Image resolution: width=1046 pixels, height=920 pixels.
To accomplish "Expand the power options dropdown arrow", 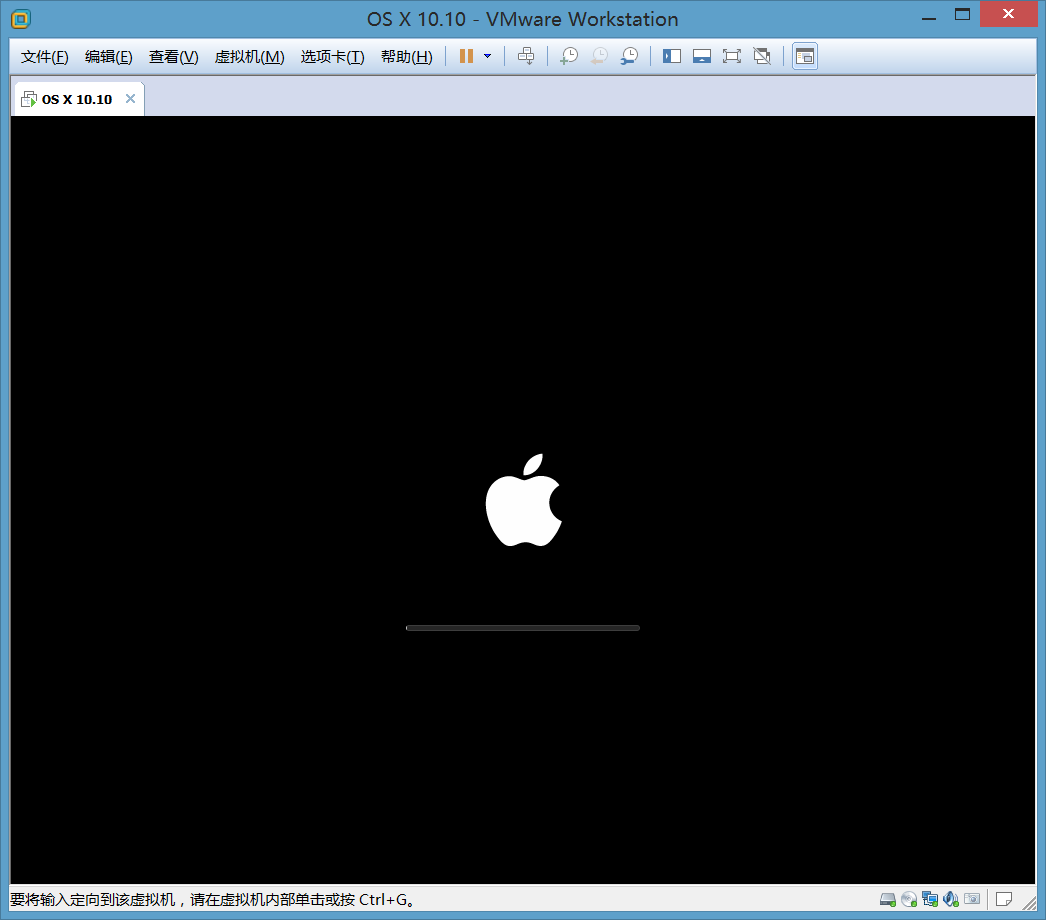I will [488, 56].
